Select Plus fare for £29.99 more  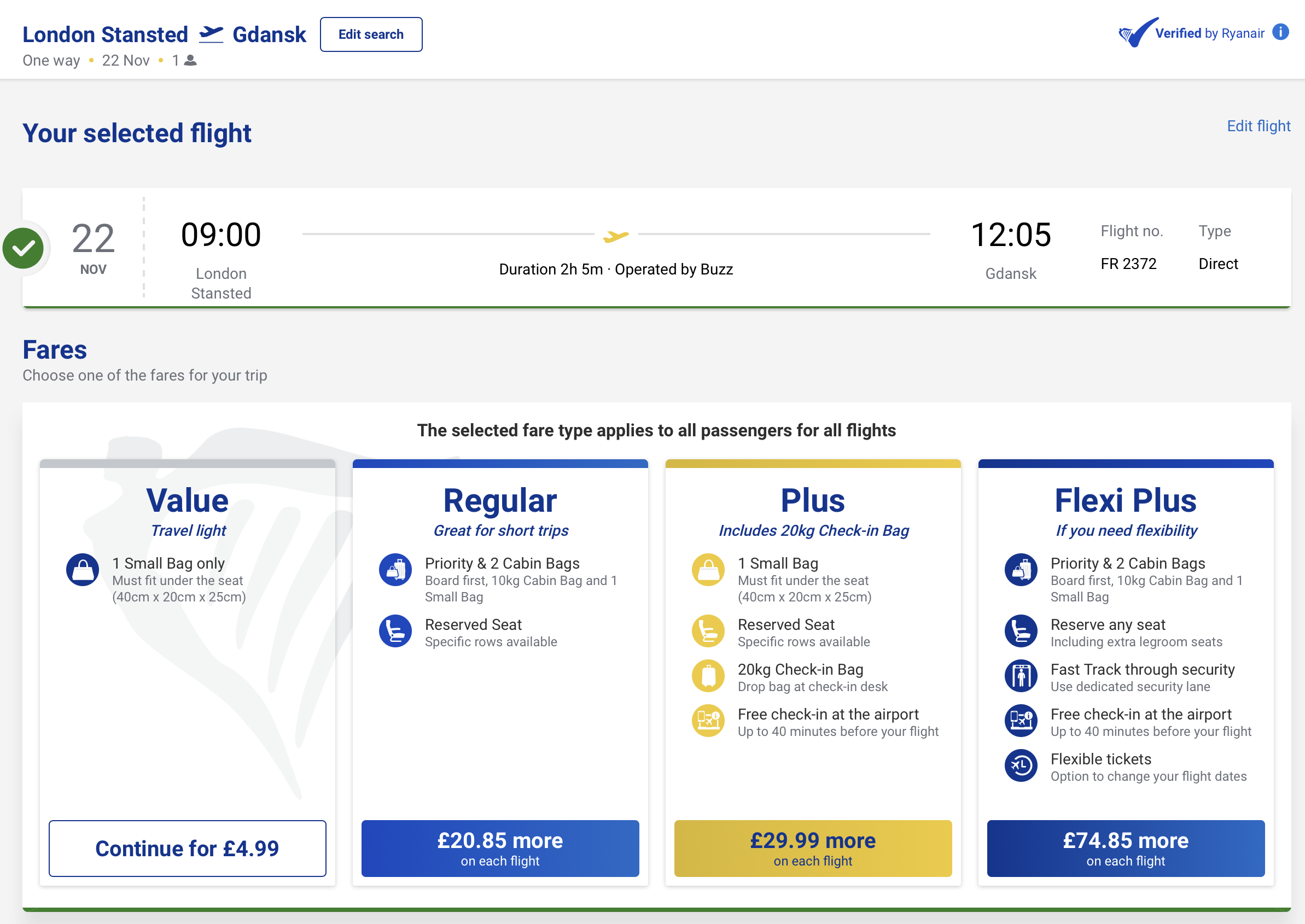(x=813, y=849)
